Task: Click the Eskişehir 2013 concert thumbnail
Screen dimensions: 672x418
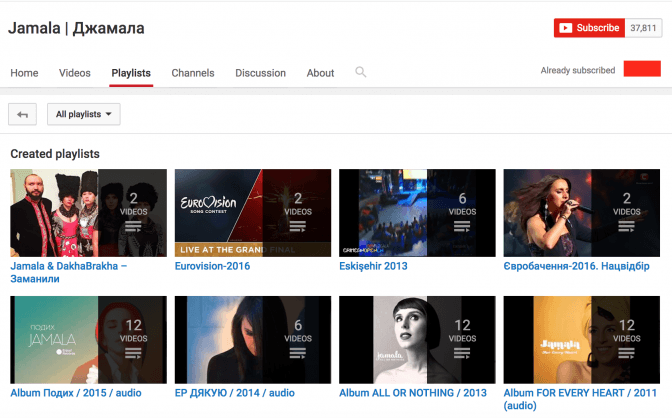Action: pyautogui.click(x=417, y=213)
